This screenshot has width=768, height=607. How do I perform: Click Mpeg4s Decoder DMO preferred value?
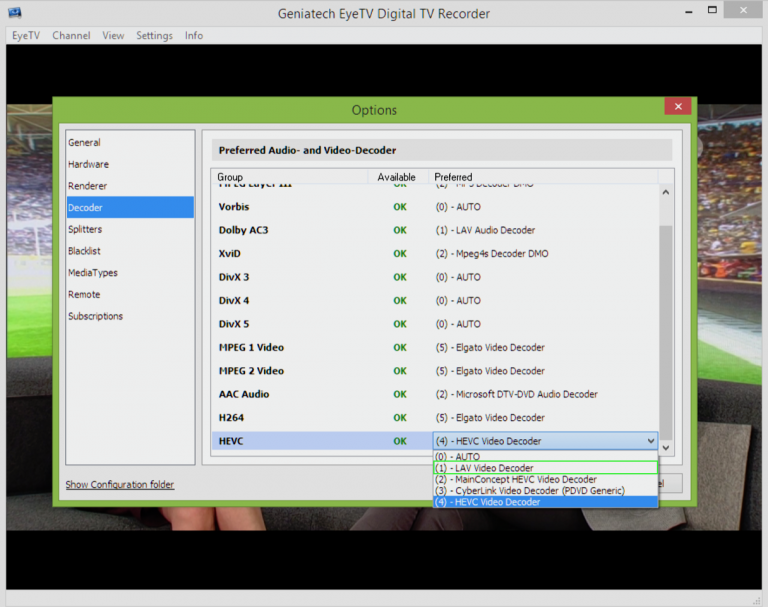pos(492,254)
